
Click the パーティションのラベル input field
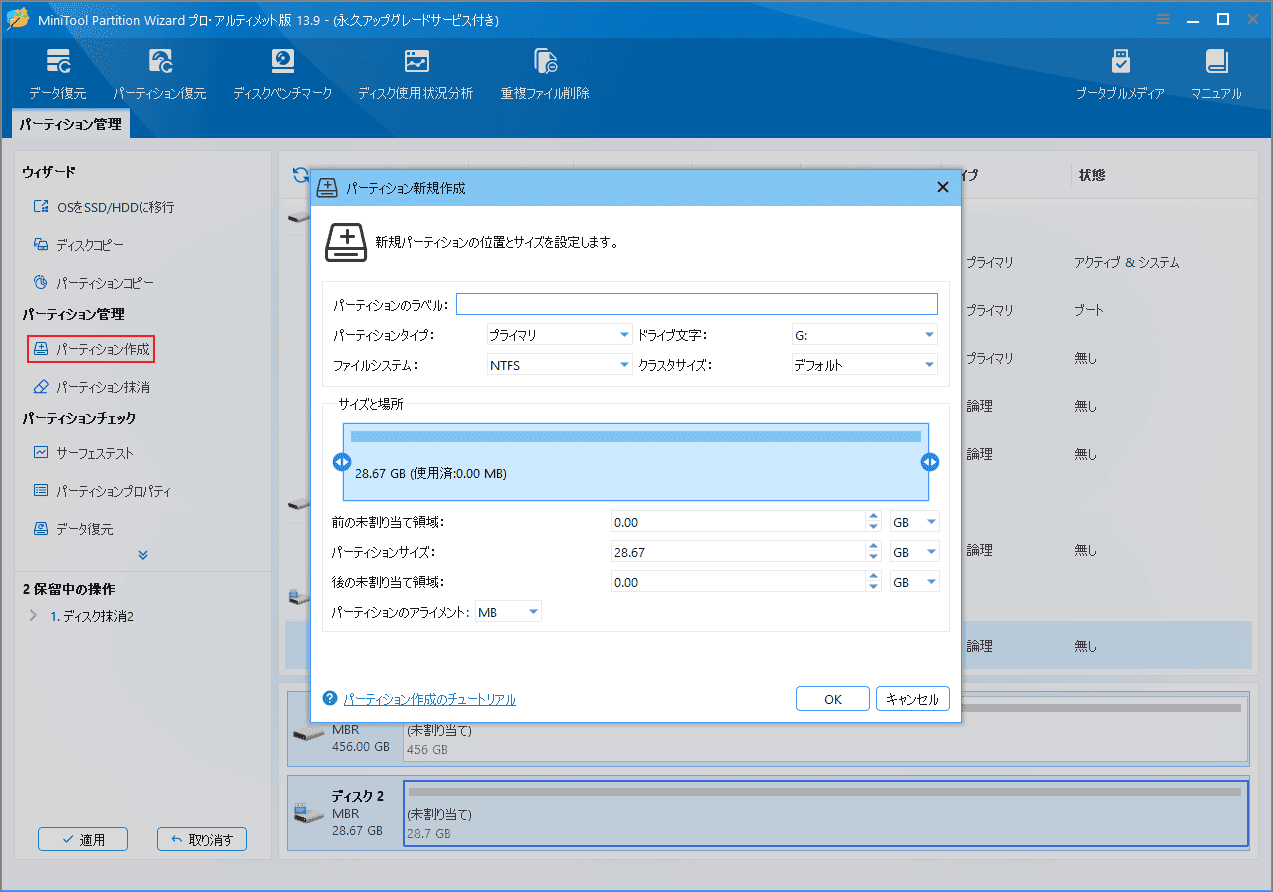[696, 304]
